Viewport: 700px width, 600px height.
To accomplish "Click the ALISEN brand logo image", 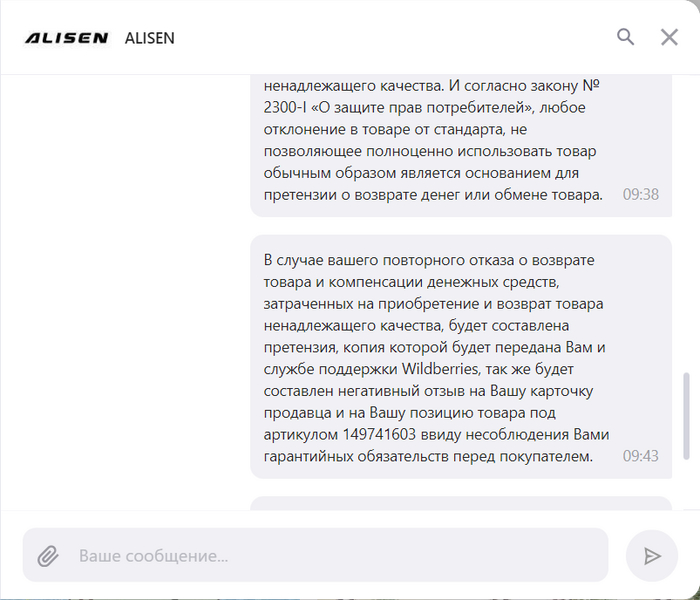I will tap(66, 38).
